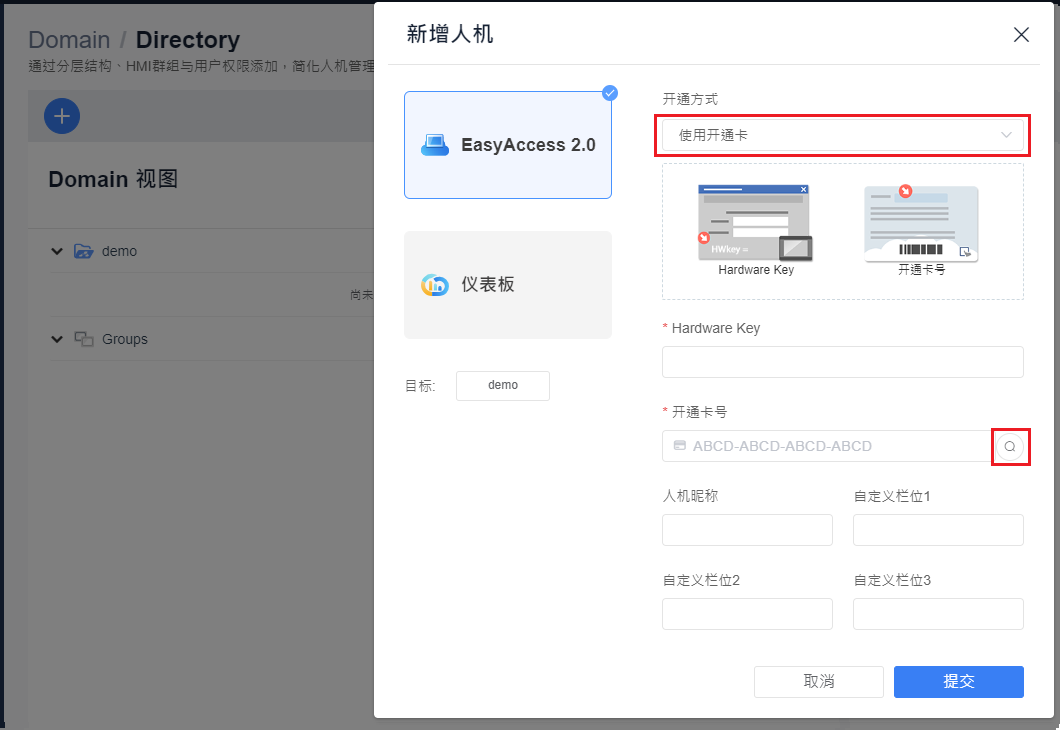Click the 提交 submit button

point(959,681)
